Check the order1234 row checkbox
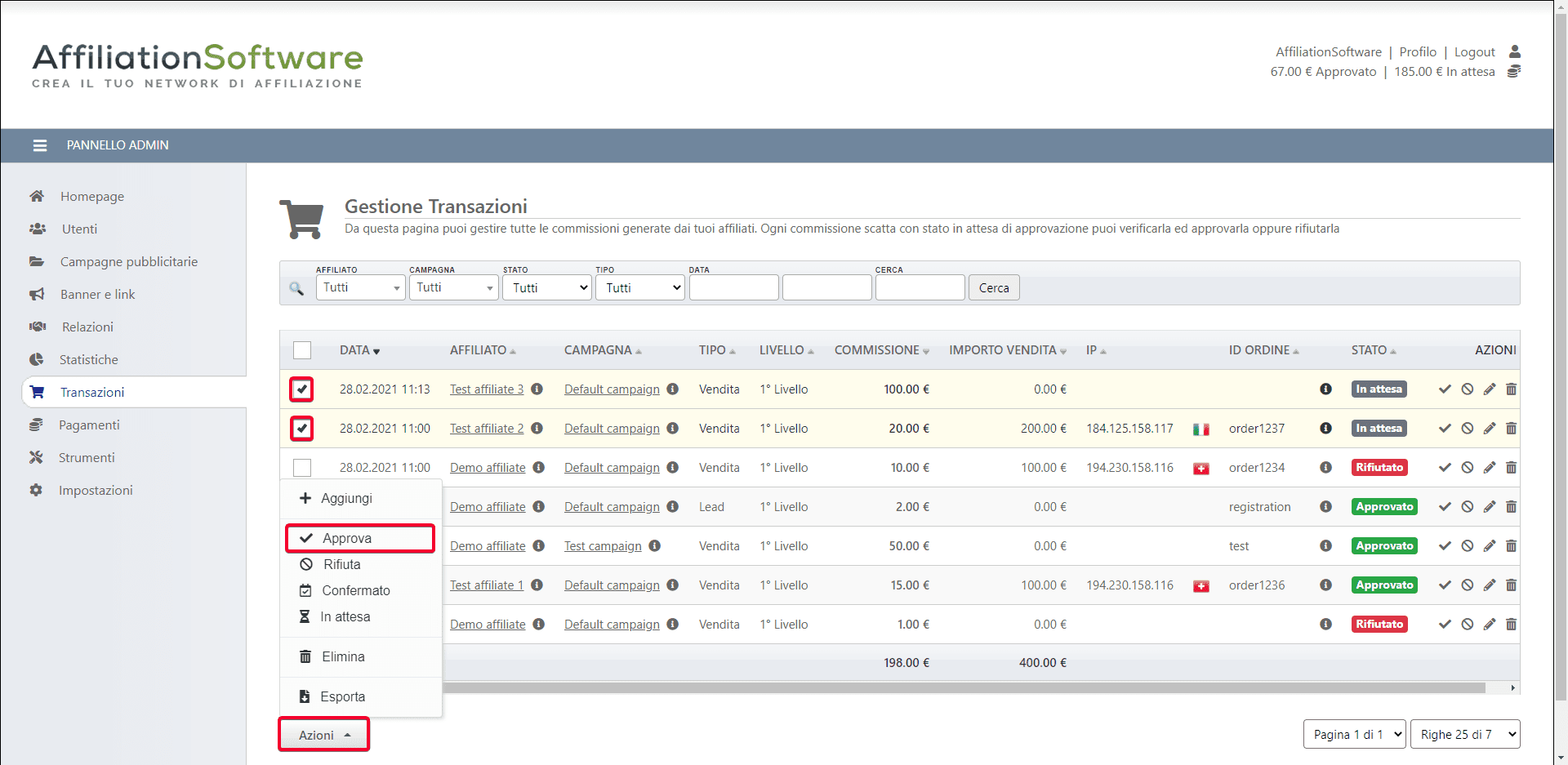The width and height of the screenshot is (1568, 765). click(x=302, y=468)
